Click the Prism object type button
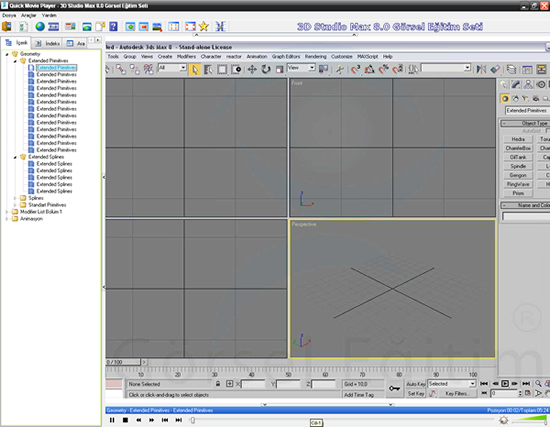The width and height of the screenshot is (550, 427). coord(518,193)
